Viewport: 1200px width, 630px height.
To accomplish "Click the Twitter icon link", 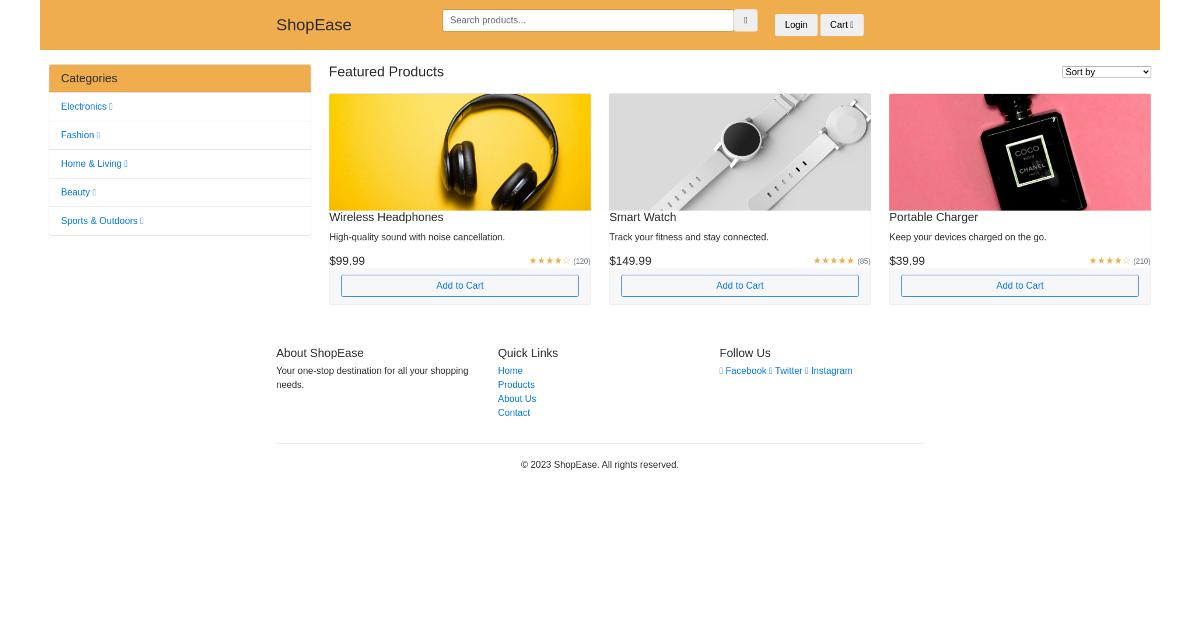I will point(786,370).
